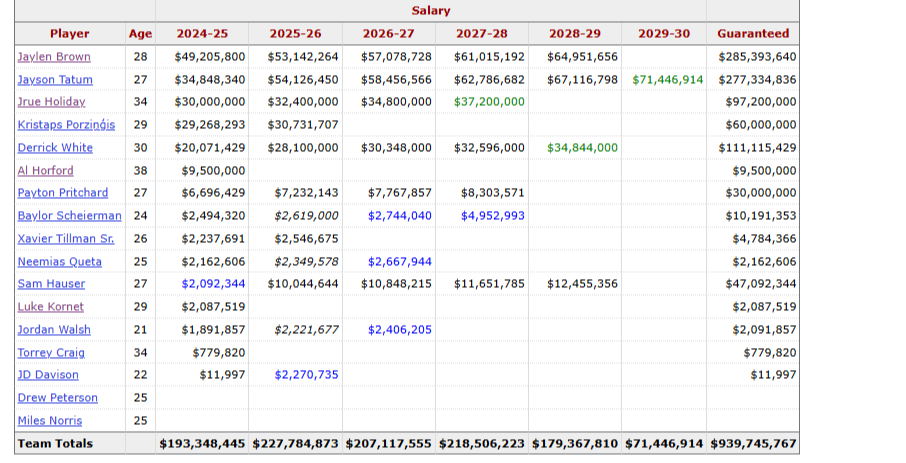Select Porziņģis $30,731,707 salary cell
906x463 pixels.
pyautogui.click(x=302, y=125)
